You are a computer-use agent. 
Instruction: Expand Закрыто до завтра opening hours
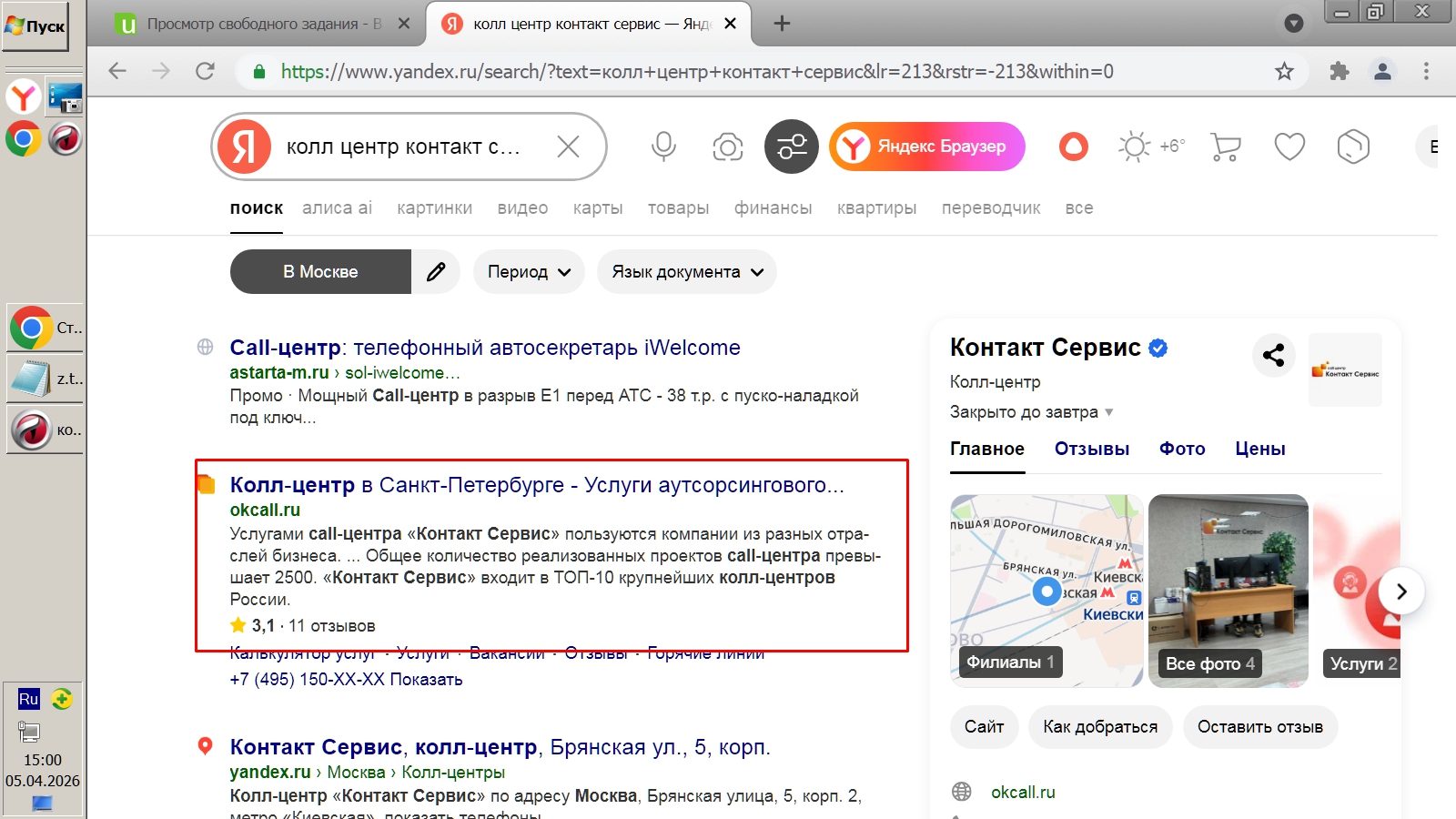(x=1032, y=412)
